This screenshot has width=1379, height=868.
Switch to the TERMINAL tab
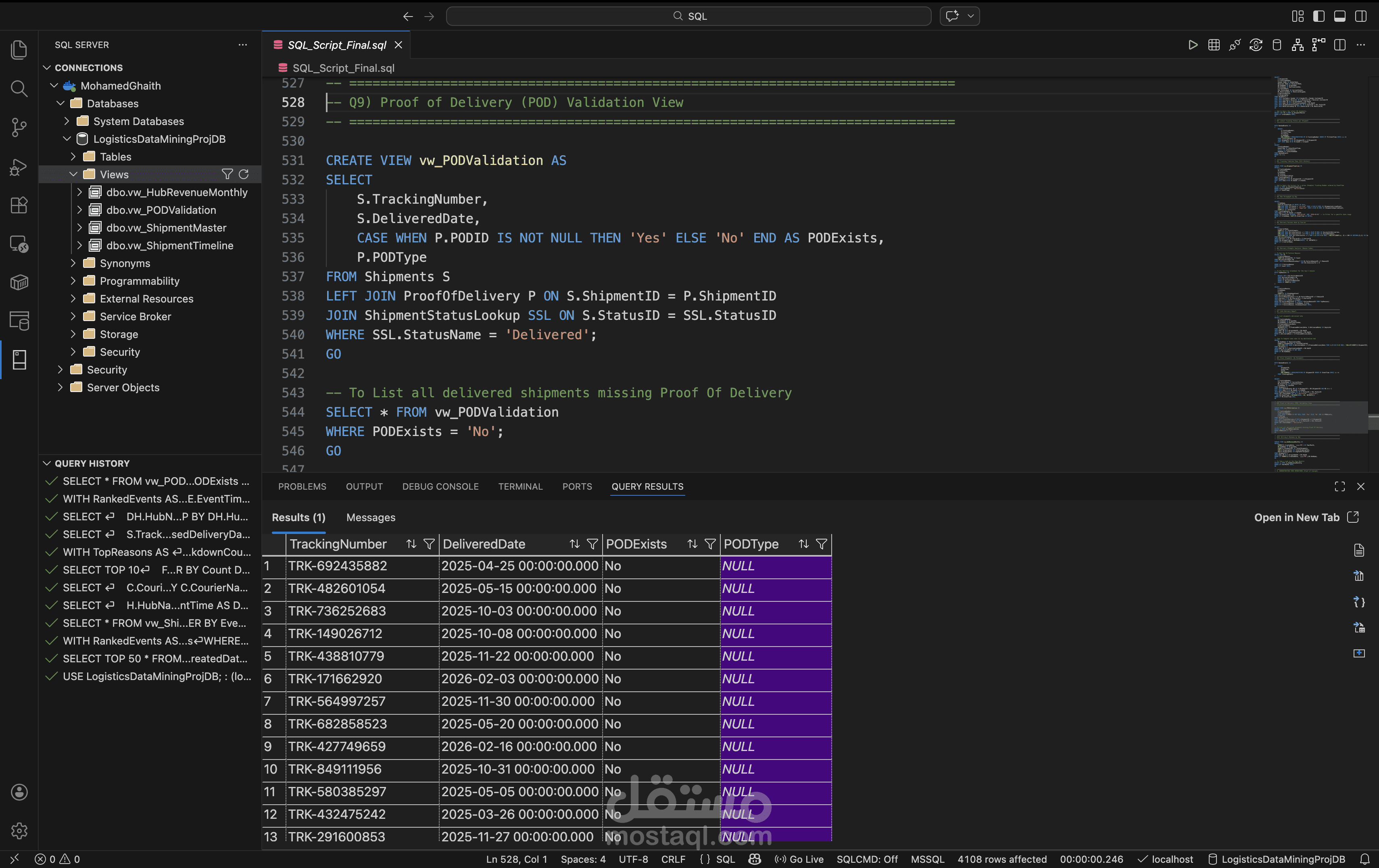[x=520, y=486]
